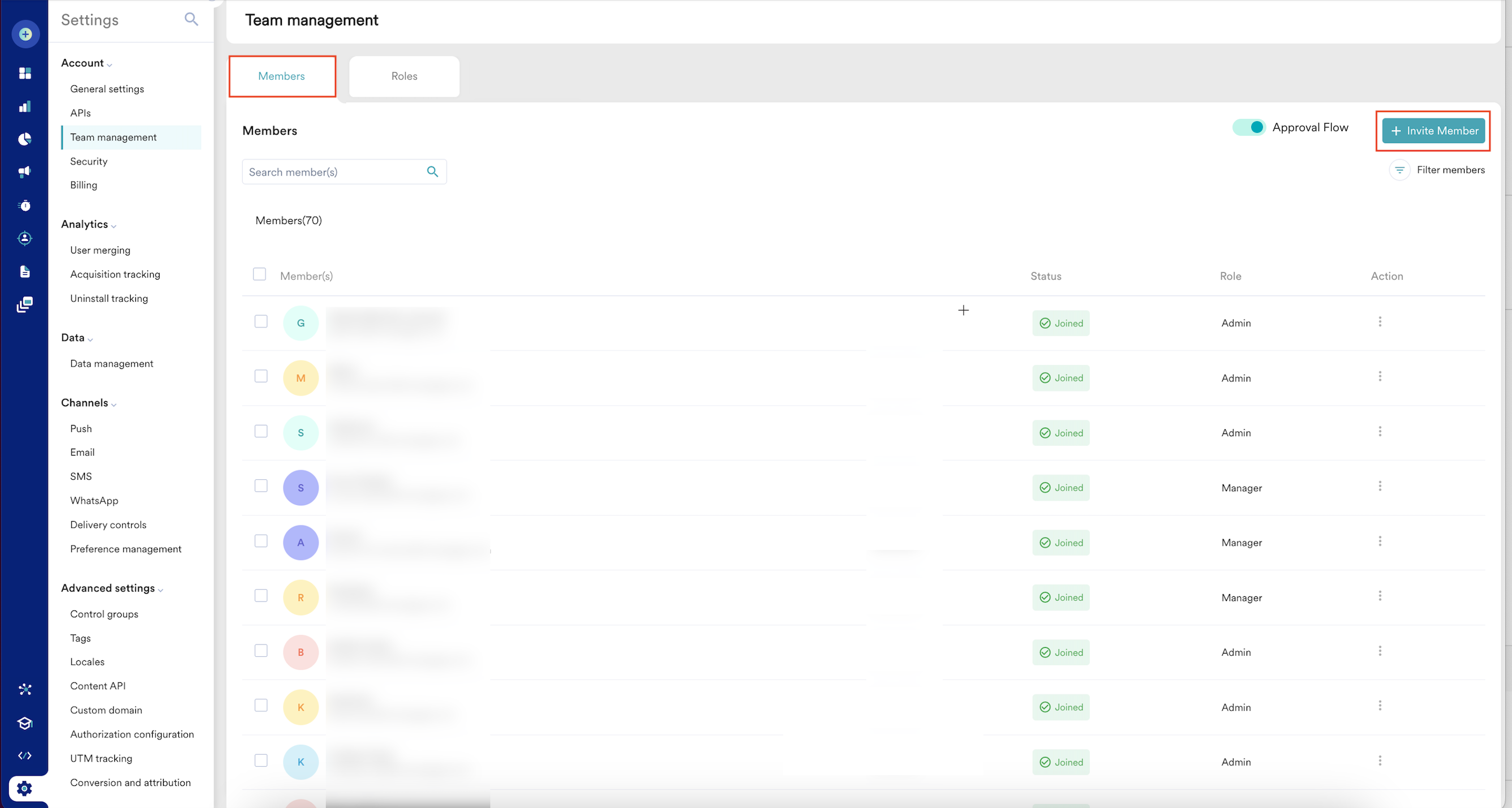Check the select-all members header checkbox
Viewport: 1512px width, 808px height.
click(x=259, y=274)
